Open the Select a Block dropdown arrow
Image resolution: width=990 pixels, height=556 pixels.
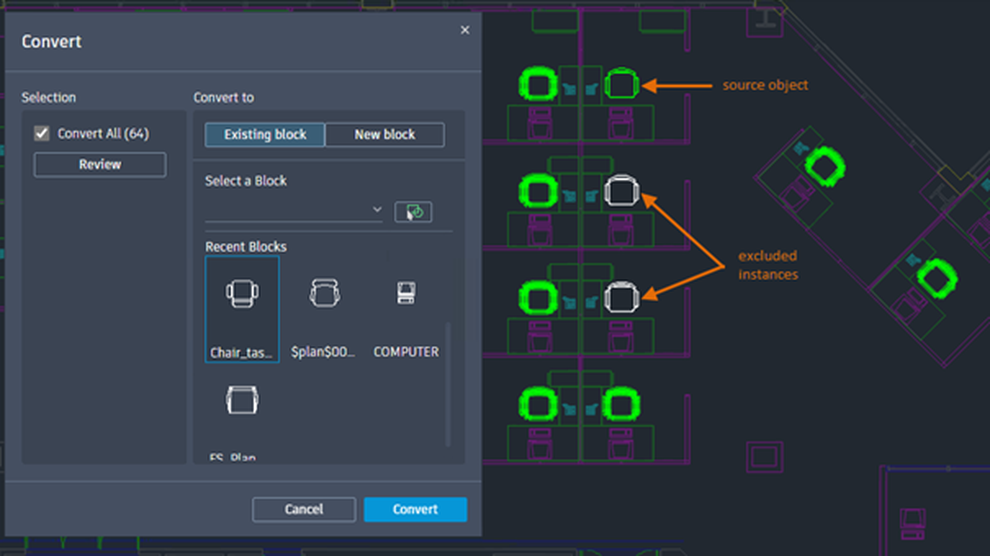pos(377,210)
